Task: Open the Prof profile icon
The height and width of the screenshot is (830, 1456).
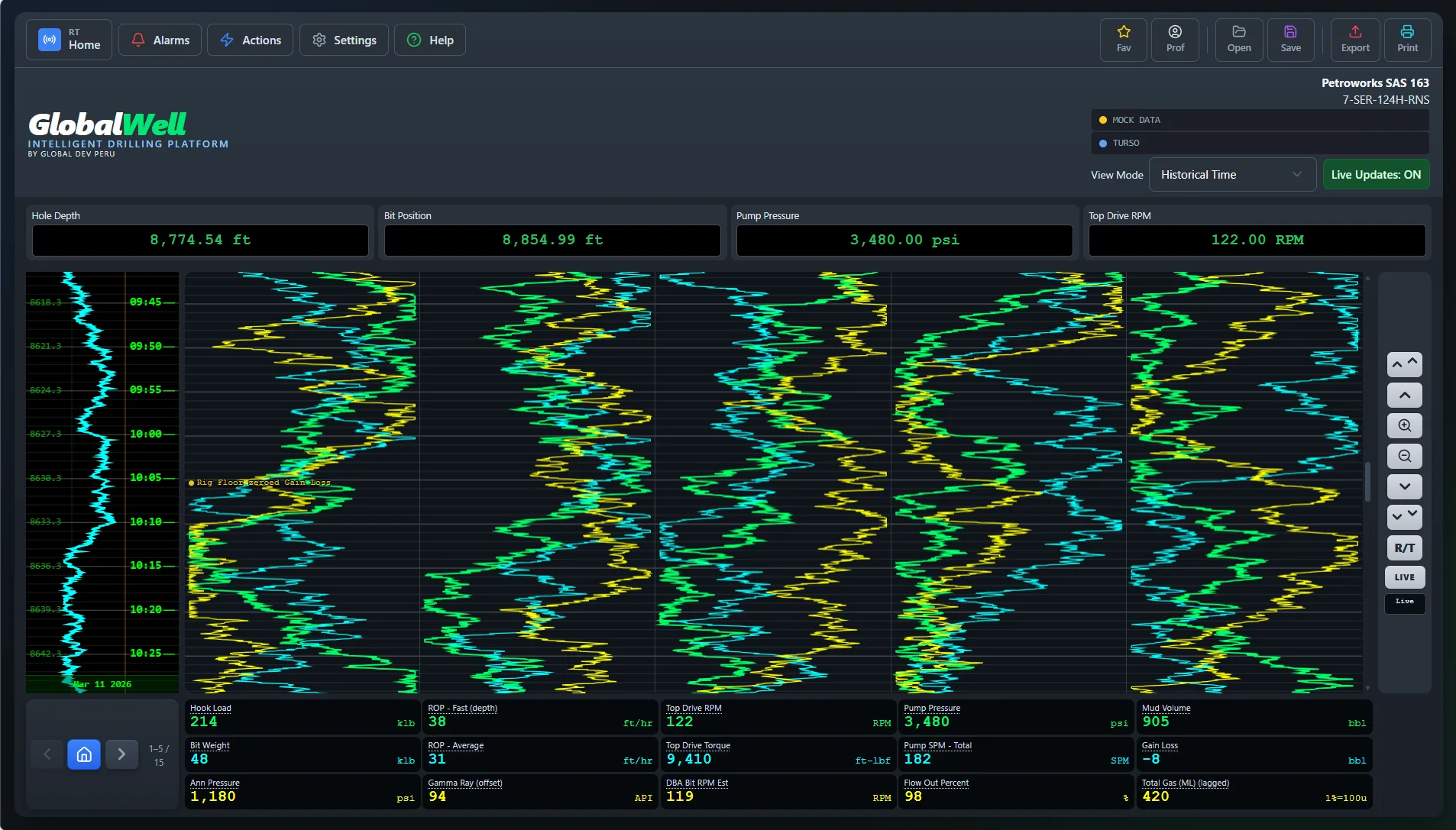Action: point(1174,40)
